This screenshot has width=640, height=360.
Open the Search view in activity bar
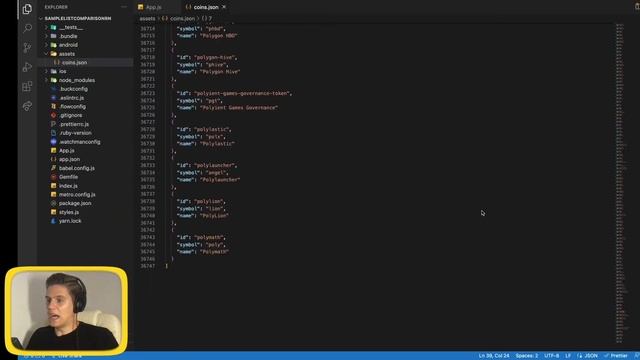[x=27, y=28]
